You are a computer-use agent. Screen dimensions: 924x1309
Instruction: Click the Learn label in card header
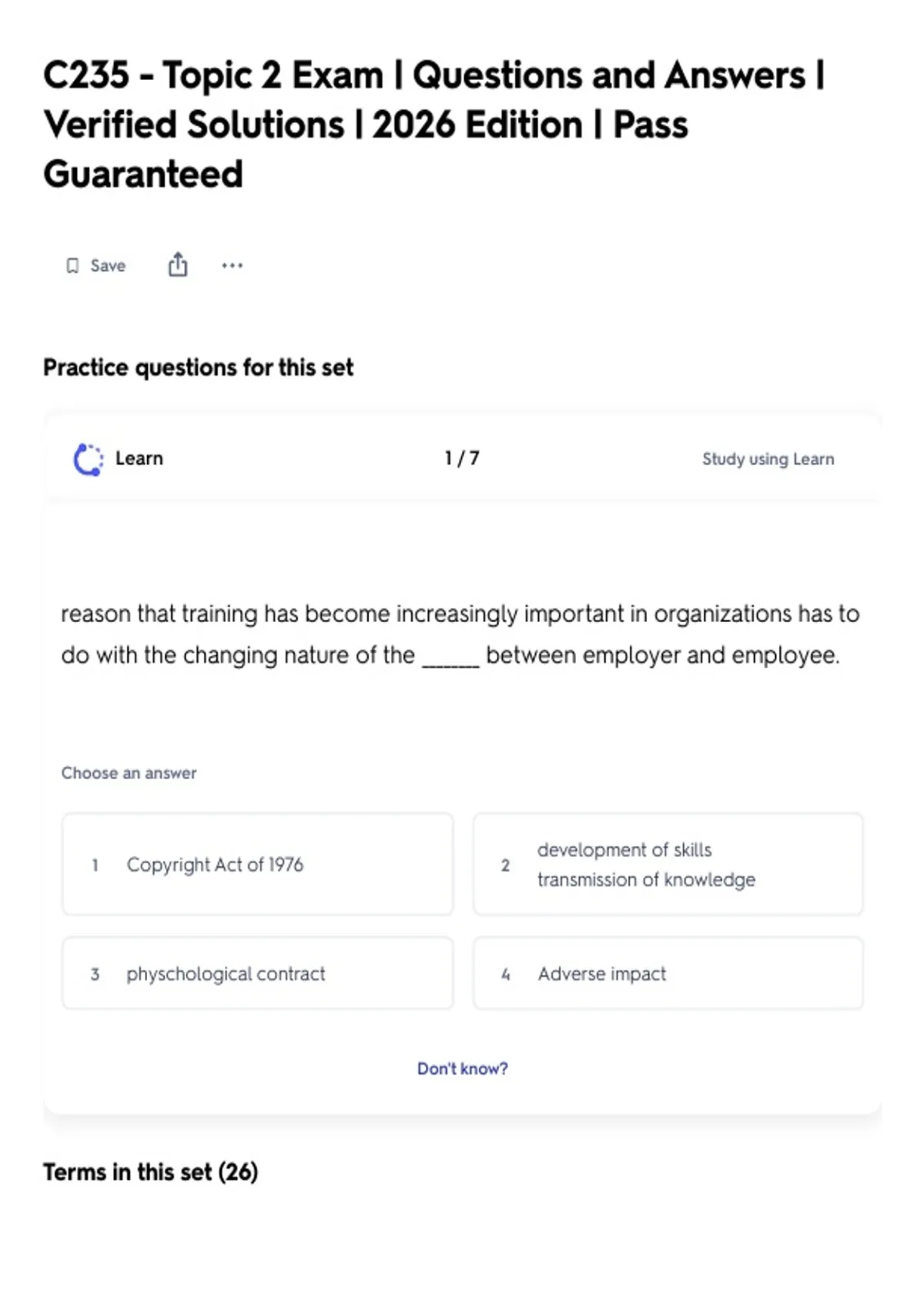(x=139, y=459)
